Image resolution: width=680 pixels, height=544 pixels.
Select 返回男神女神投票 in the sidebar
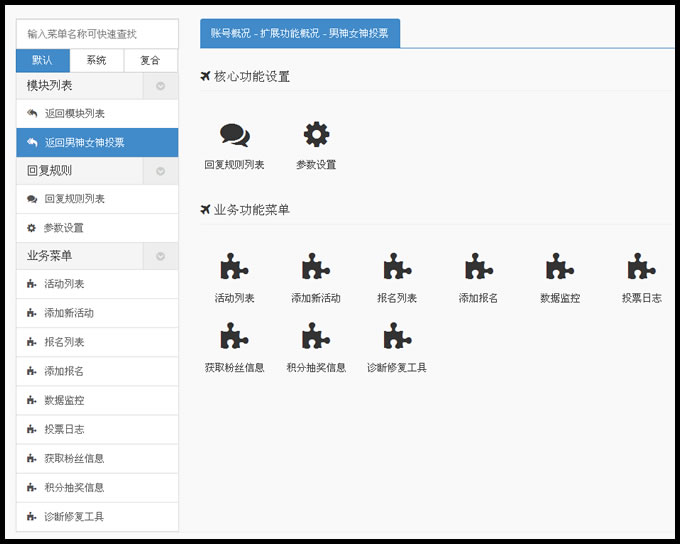click(x=84, y=143)
